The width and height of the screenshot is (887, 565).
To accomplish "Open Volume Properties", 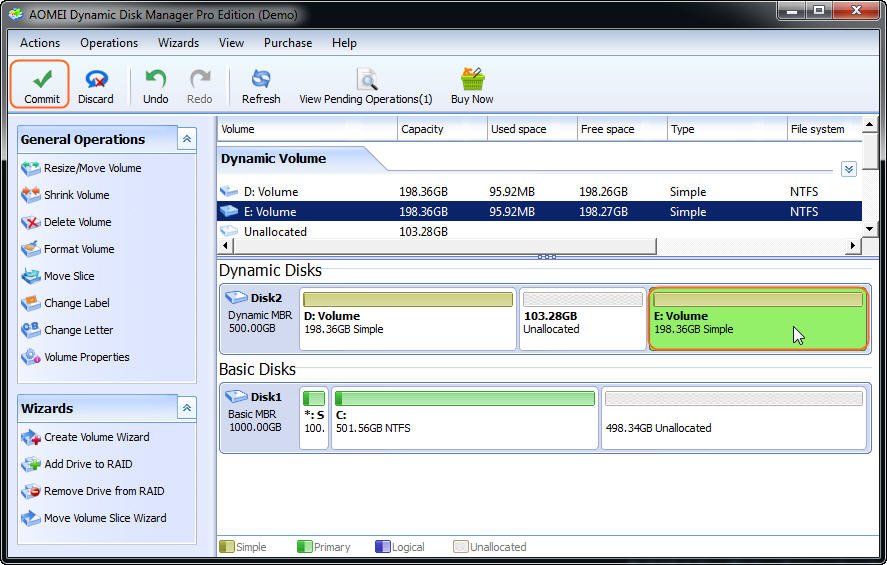I will pyautogui.click(x=86, y=357).
